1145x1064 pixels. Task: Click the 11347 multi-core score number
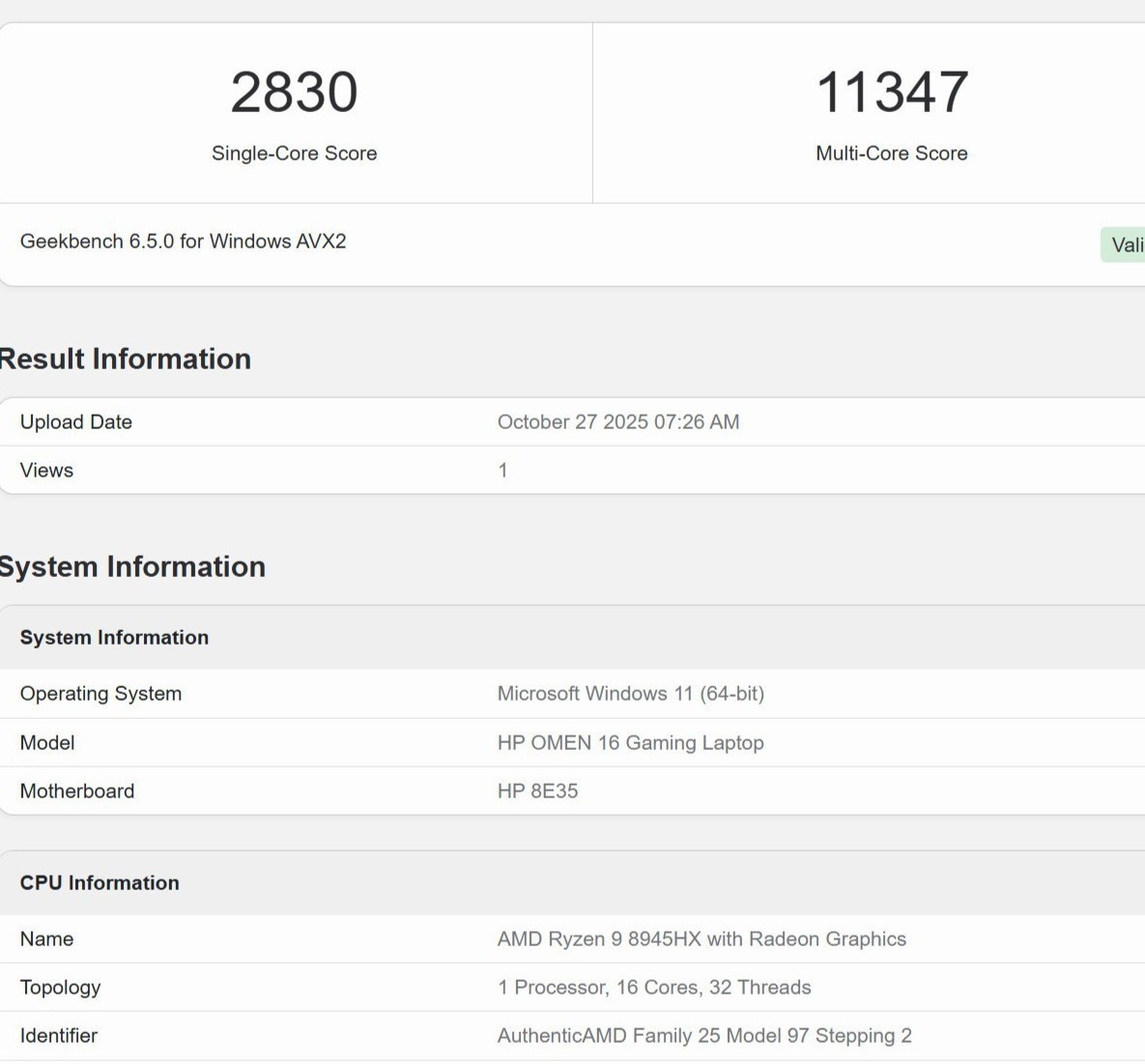[891, 93]
